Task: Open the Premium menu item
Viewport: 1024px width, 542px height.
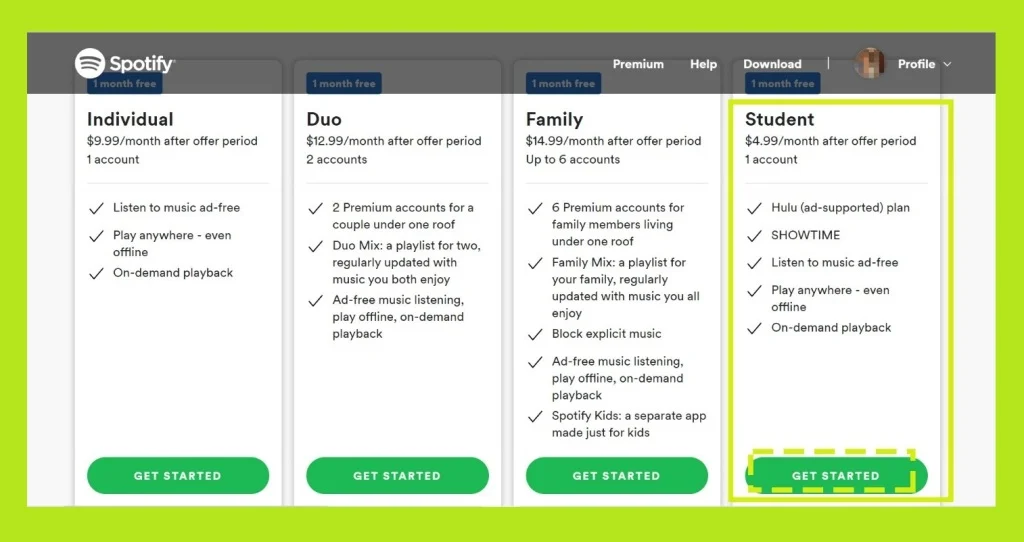Action: pos(638,64)
